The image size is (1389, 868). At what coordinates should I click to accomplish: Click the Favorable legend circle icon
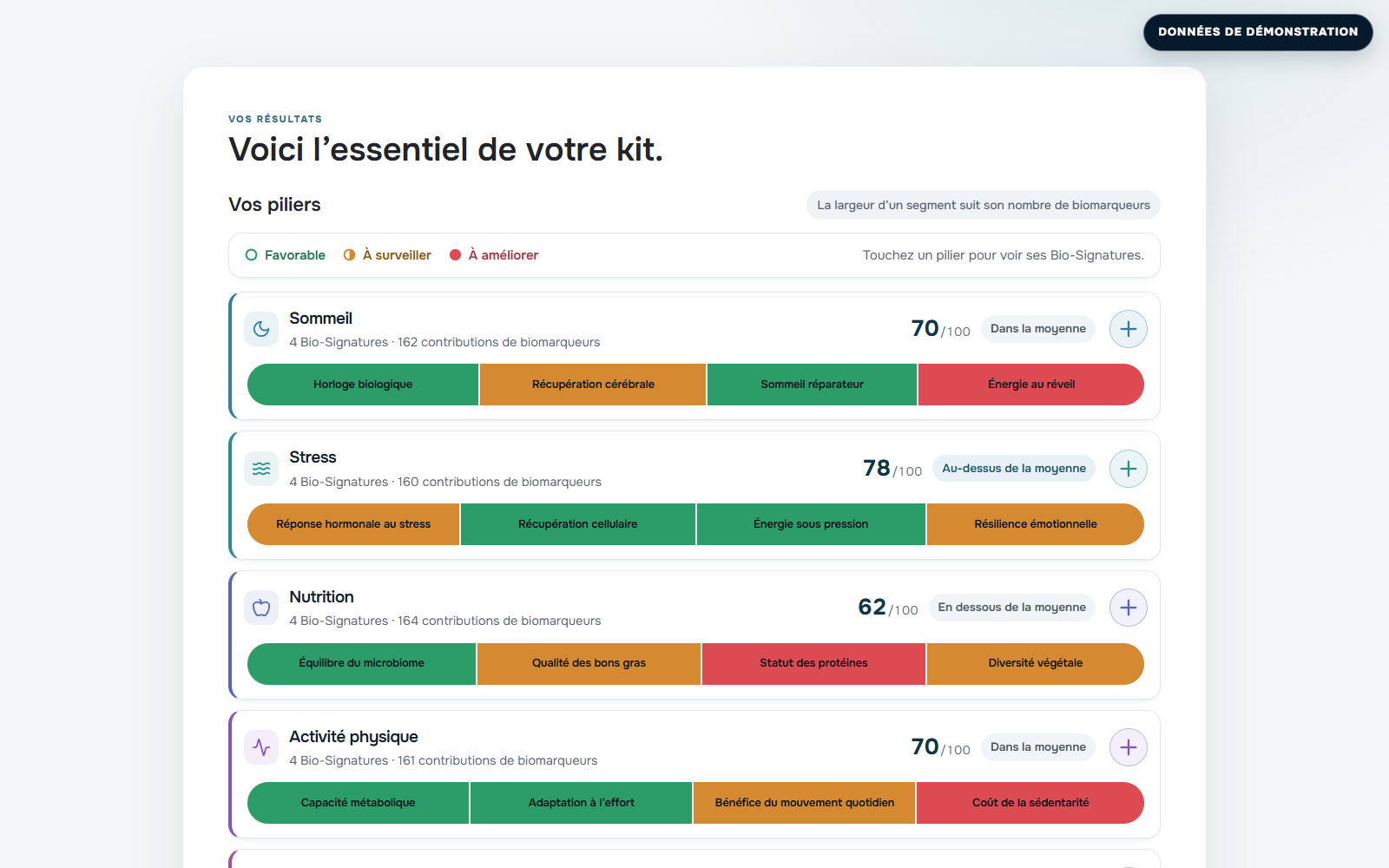251,255
